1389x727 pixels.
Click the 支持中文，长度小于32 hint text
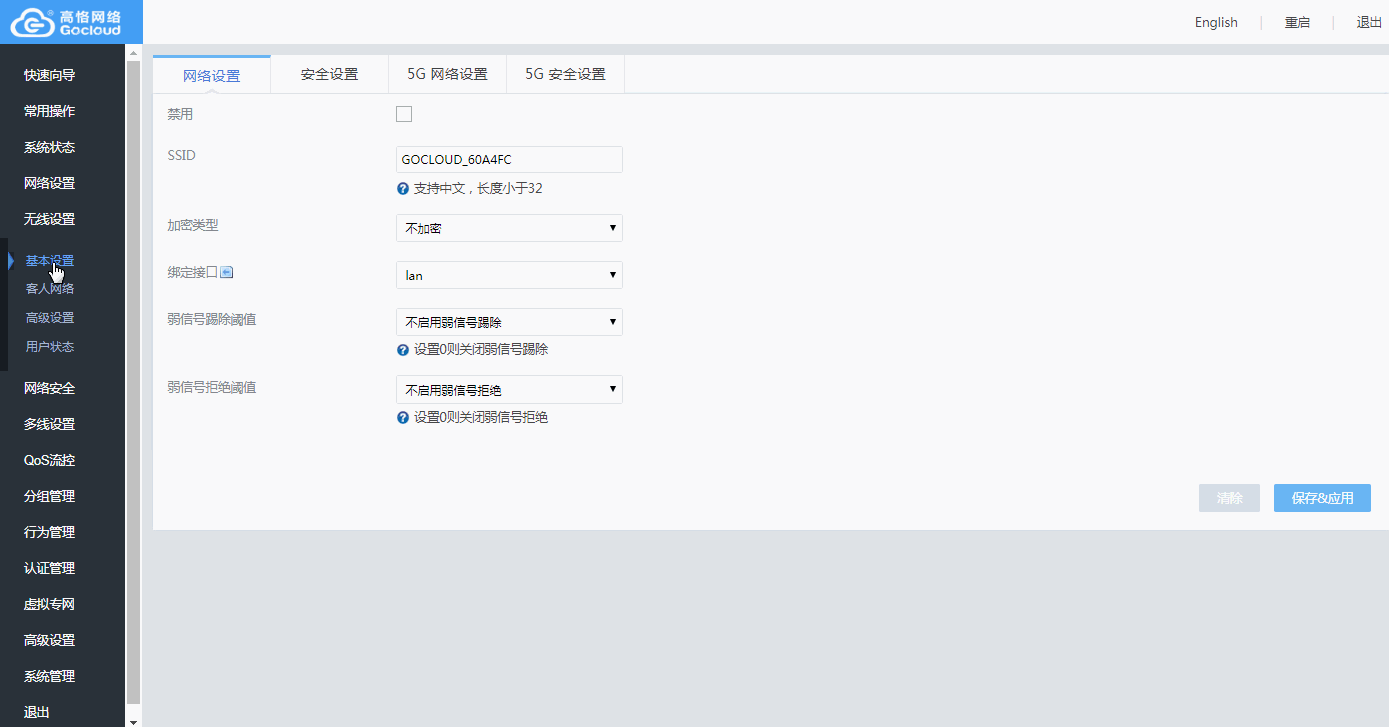tap(478, 188)
